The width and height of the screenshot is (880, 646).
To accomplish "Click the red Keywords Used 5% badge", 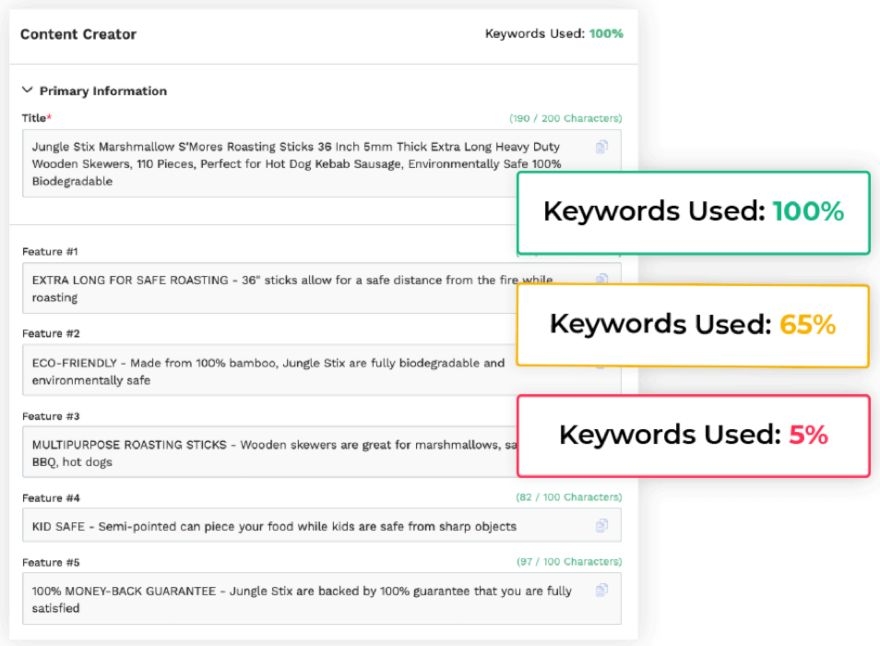I will point(692,435).
